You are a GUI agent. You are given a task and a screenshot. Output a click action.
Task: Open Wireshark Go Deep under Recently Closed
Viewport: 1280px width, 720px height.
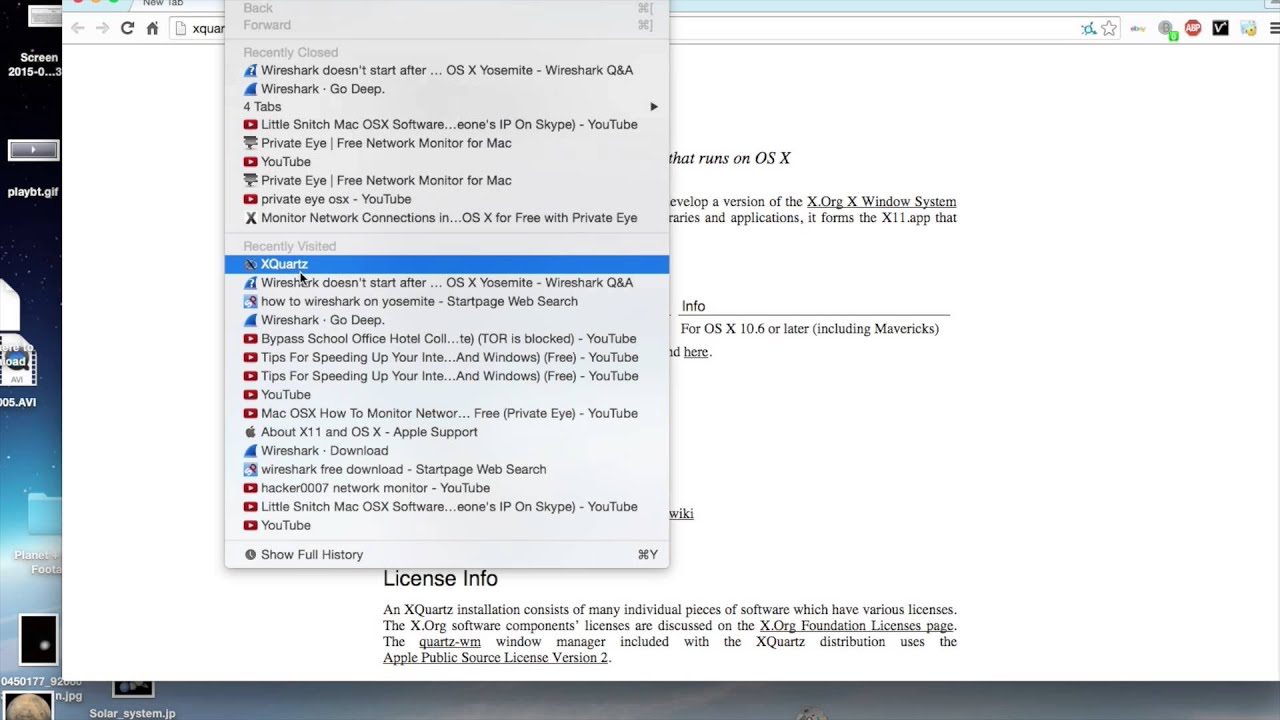tap(447, 89)
